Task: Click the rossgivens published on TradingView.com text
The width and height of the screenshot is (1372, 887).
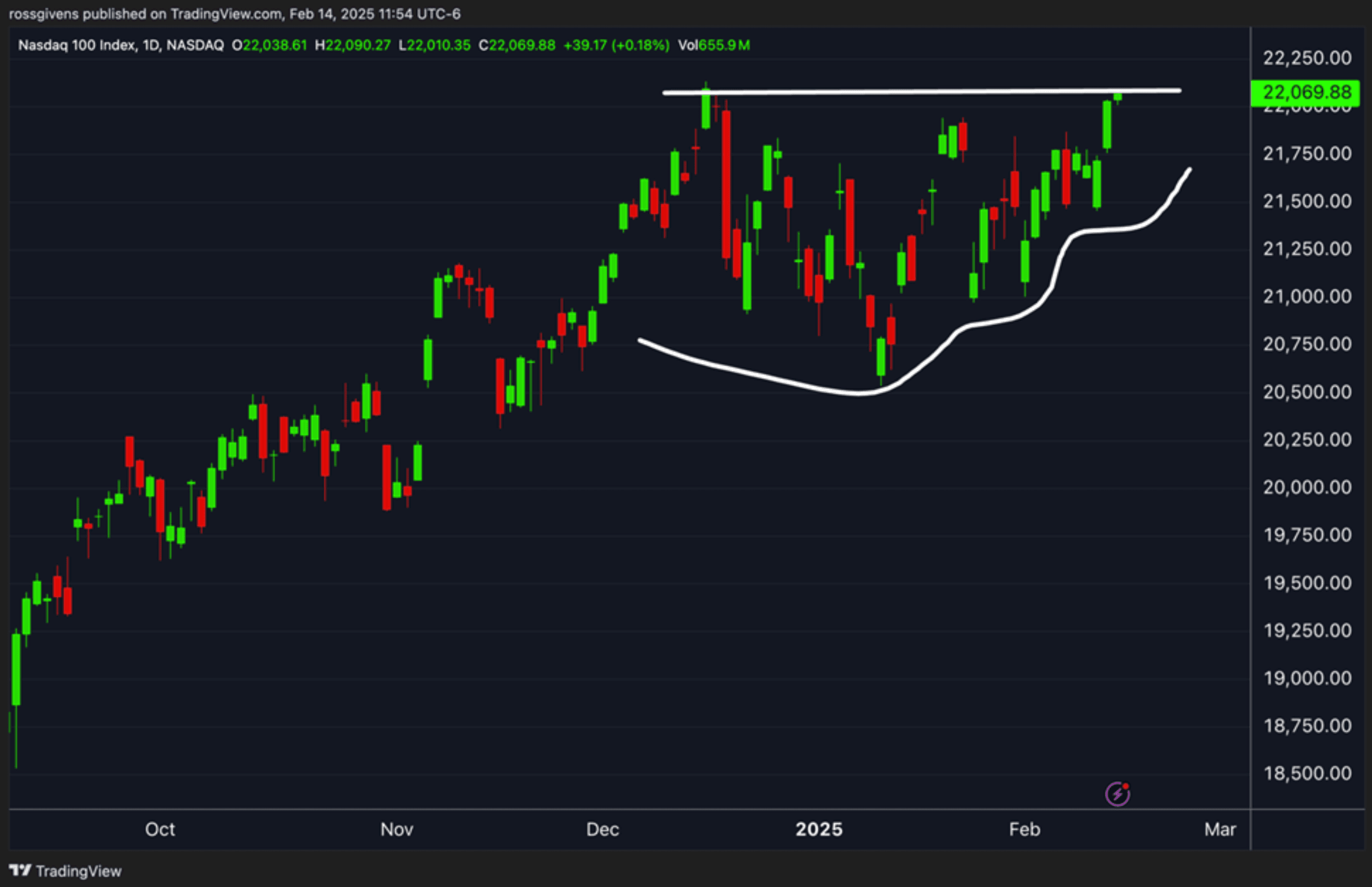Action: tap(145, 14)
